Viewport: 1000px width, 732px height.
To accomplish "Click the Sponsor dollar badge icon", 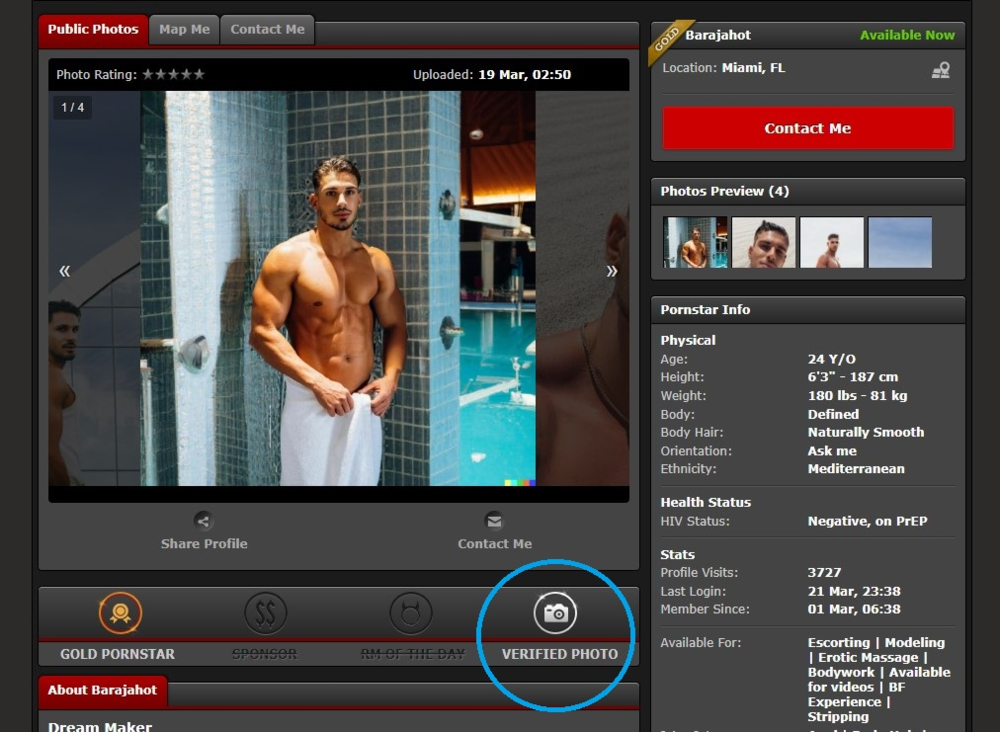I will (x=265, y=613).
